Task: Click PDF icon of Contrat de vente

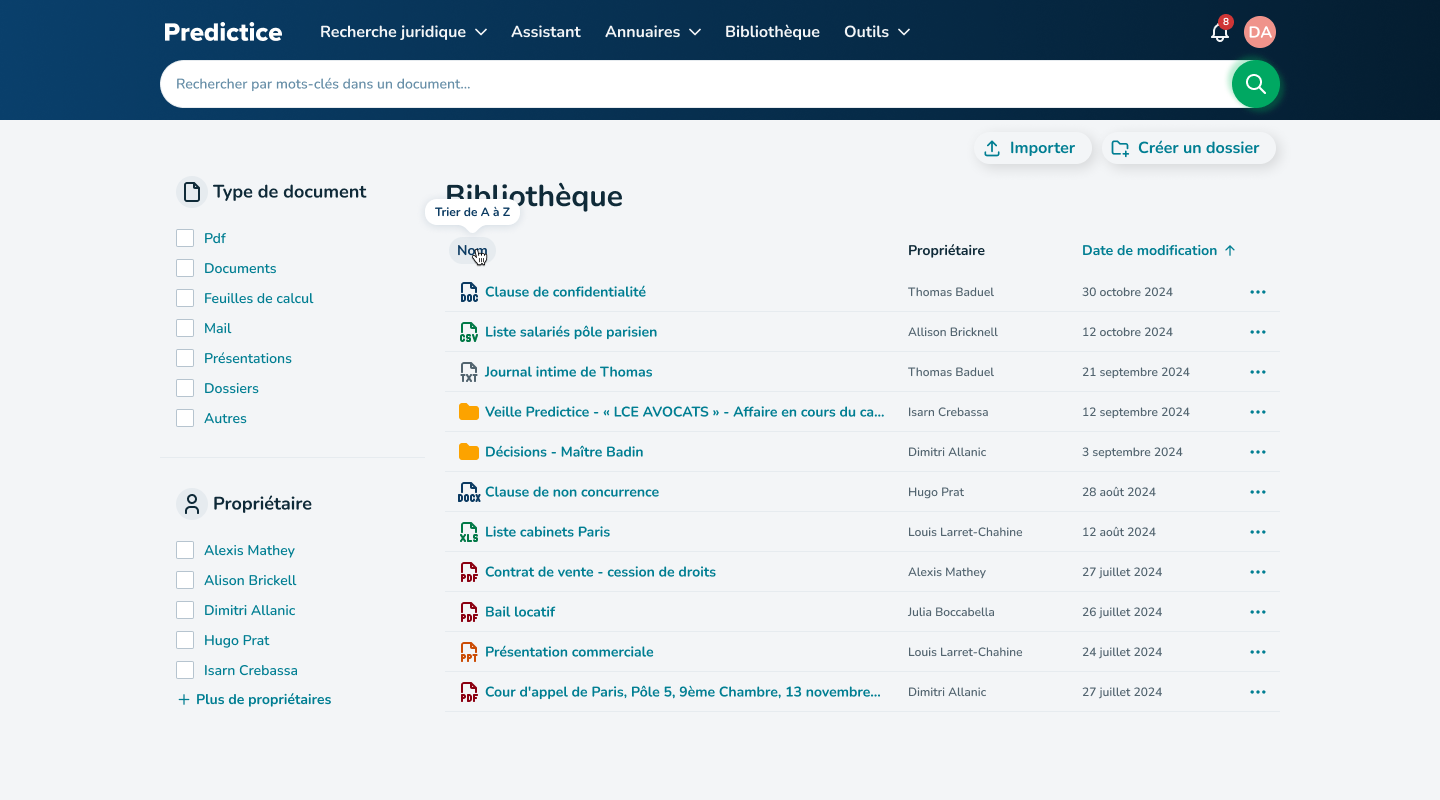Action: click(x=469, y=572)
